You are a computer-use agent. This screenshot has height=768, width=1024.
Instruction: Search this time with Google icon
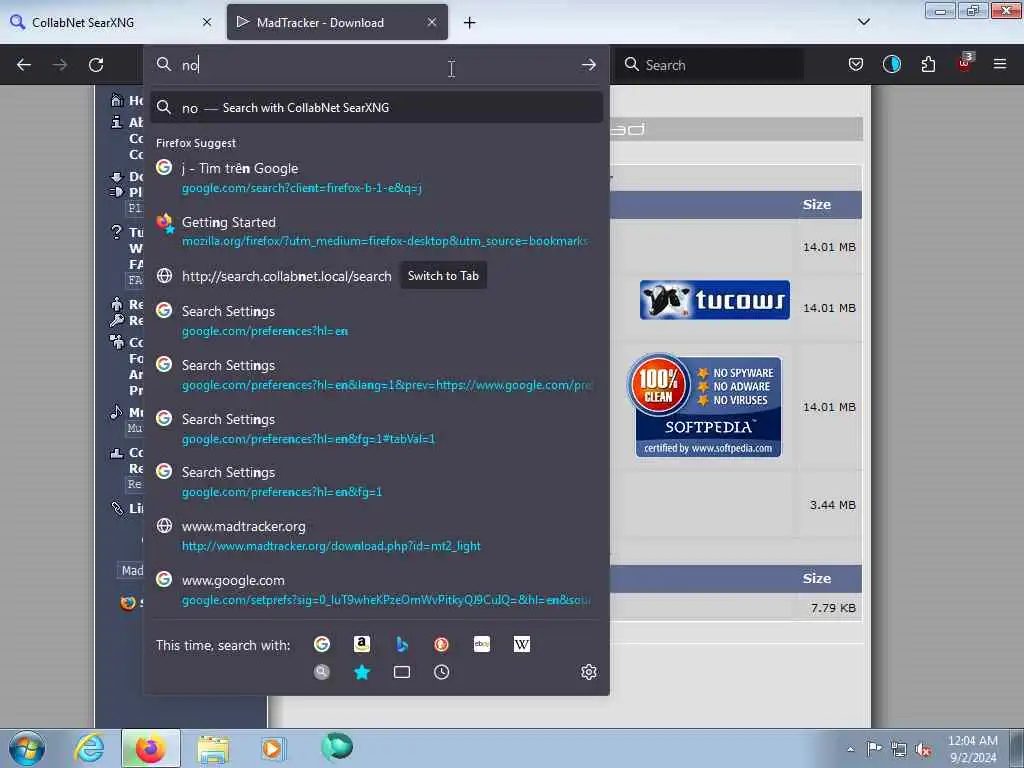tap(322, 645)
